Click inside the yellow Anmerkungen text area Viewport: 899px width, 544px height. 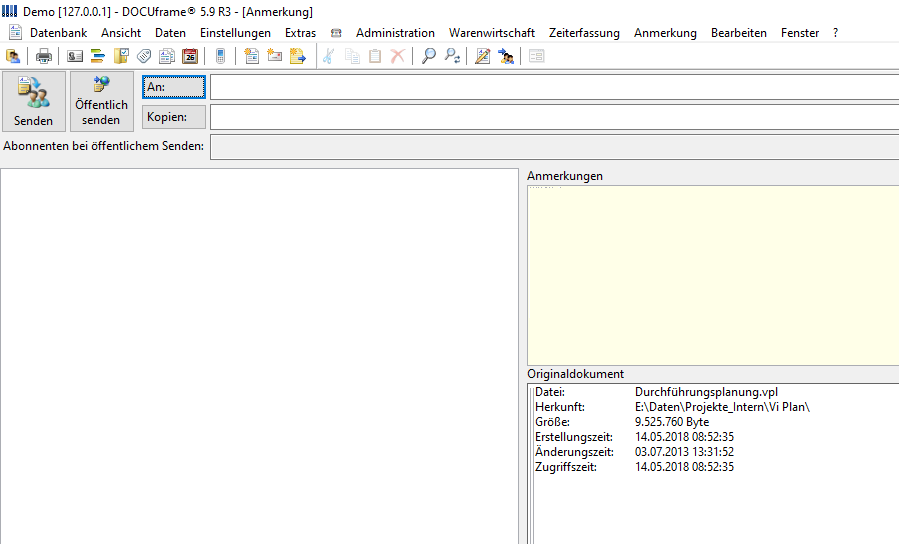click(713, 275)
